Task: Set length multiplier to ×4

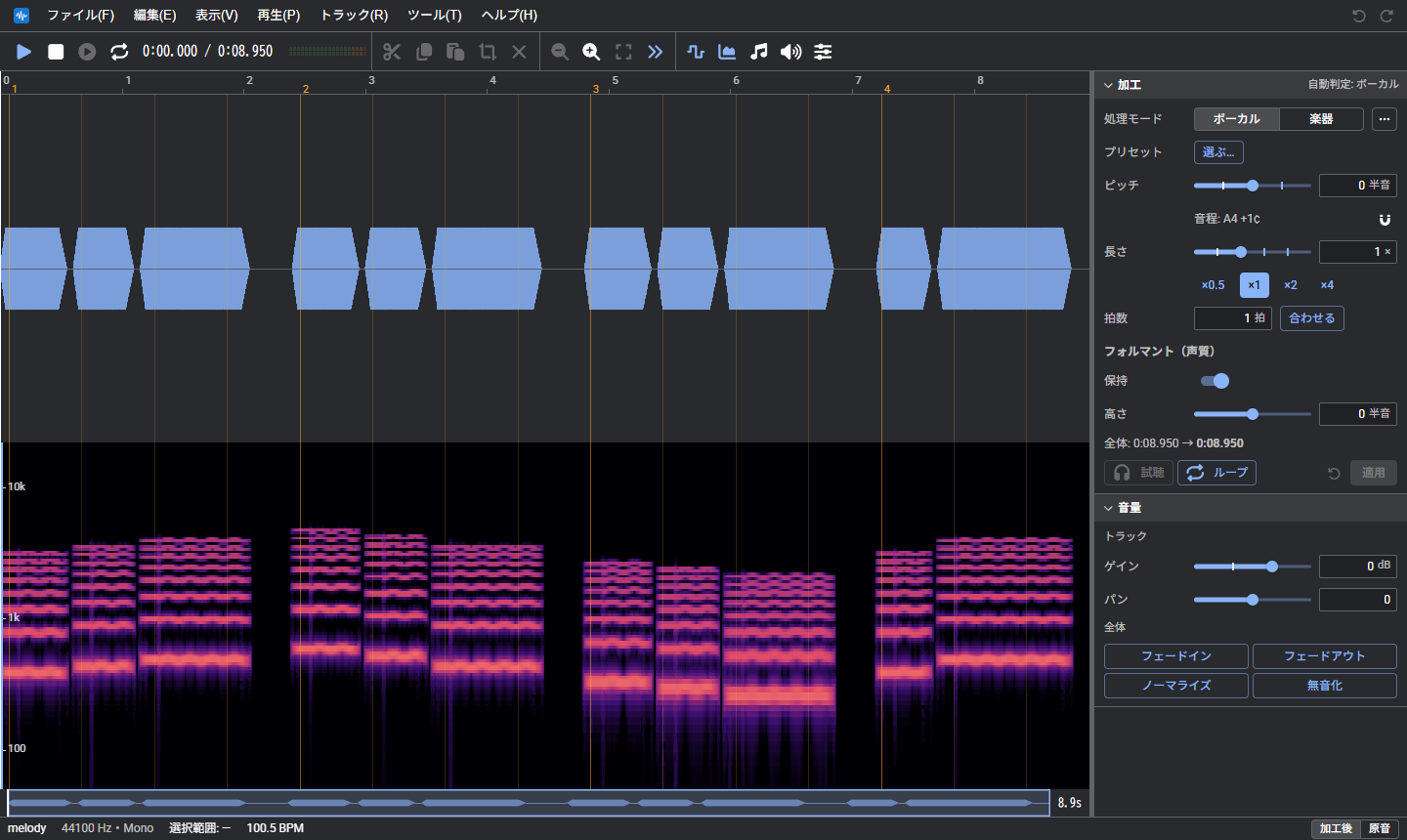Action: tap(1327, 285)
